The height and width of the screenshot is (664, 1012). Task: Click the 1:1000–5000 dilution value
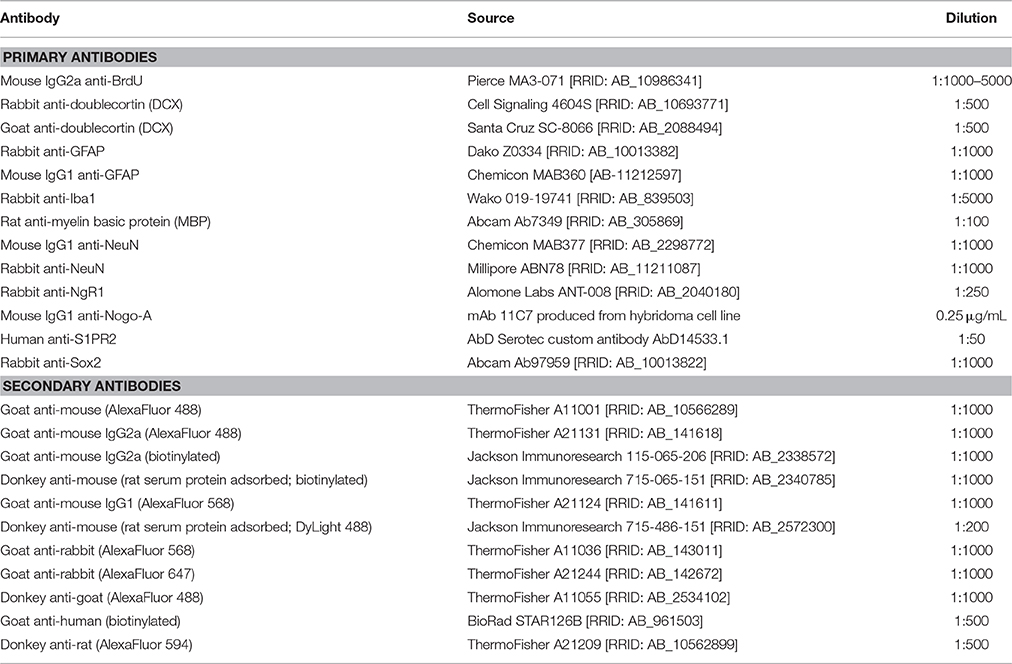pyautogui.click(x=971, y=81)
